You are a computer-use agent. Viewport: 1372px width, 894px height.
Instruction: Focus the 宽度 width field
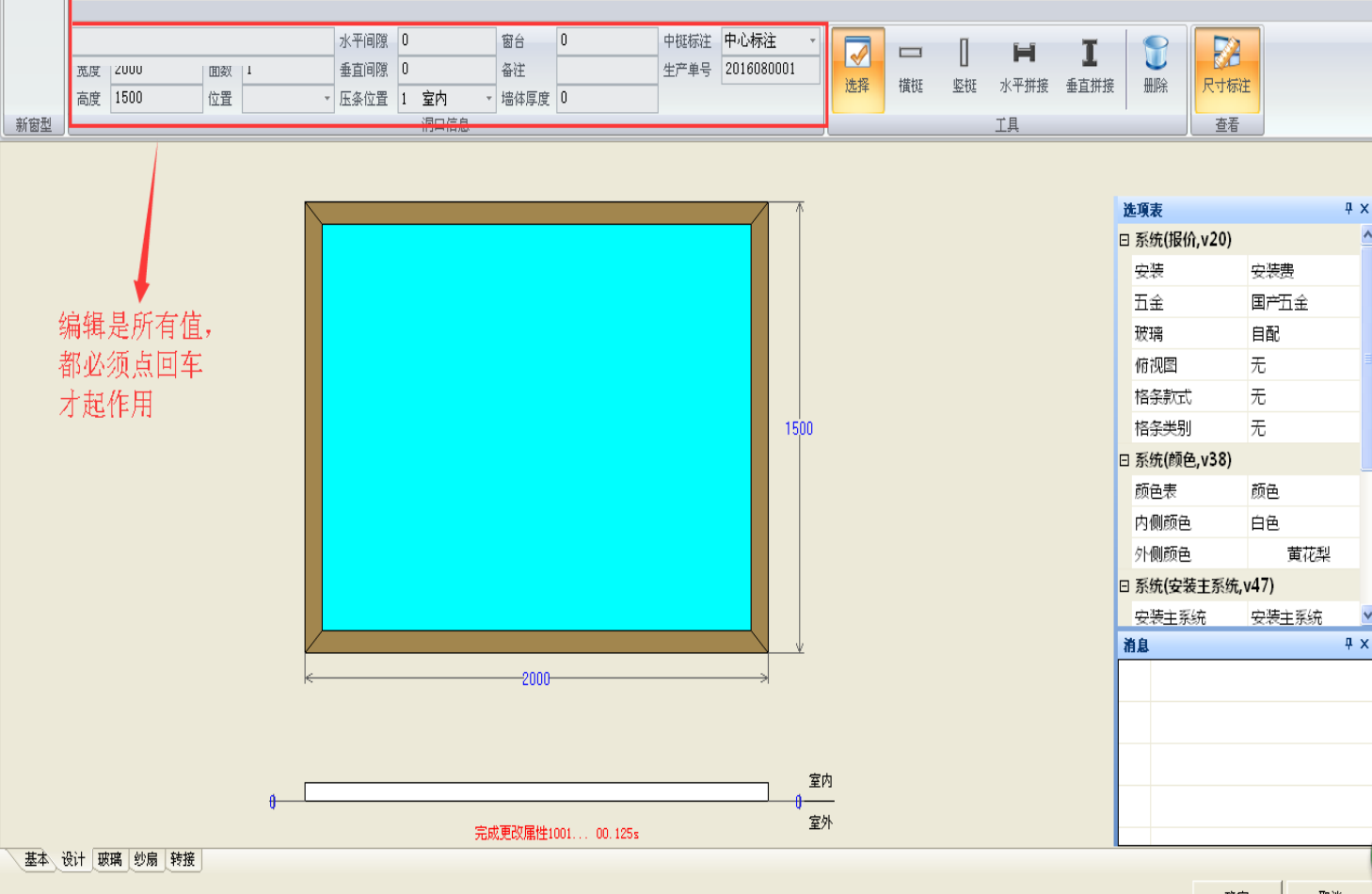pos(156,71)
